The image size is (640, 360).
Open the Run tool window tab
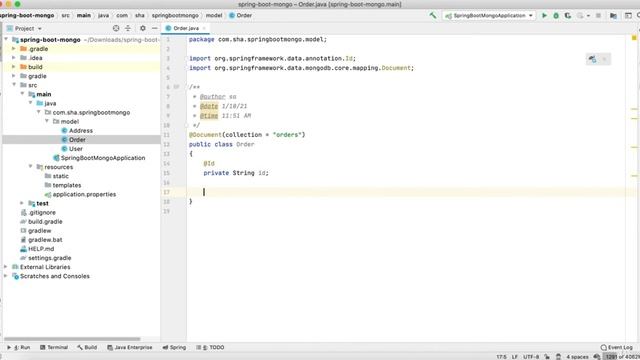[x=19, y=347]
